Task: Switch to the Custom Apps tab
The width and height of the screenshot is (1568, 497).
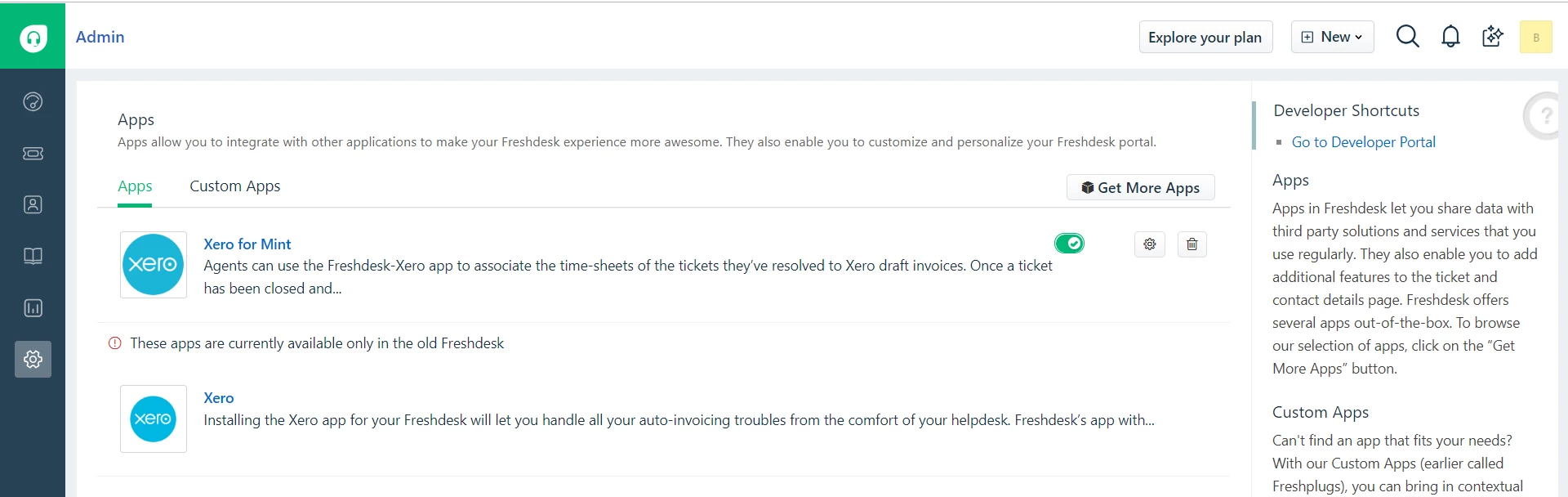Action: click(234, 186)
